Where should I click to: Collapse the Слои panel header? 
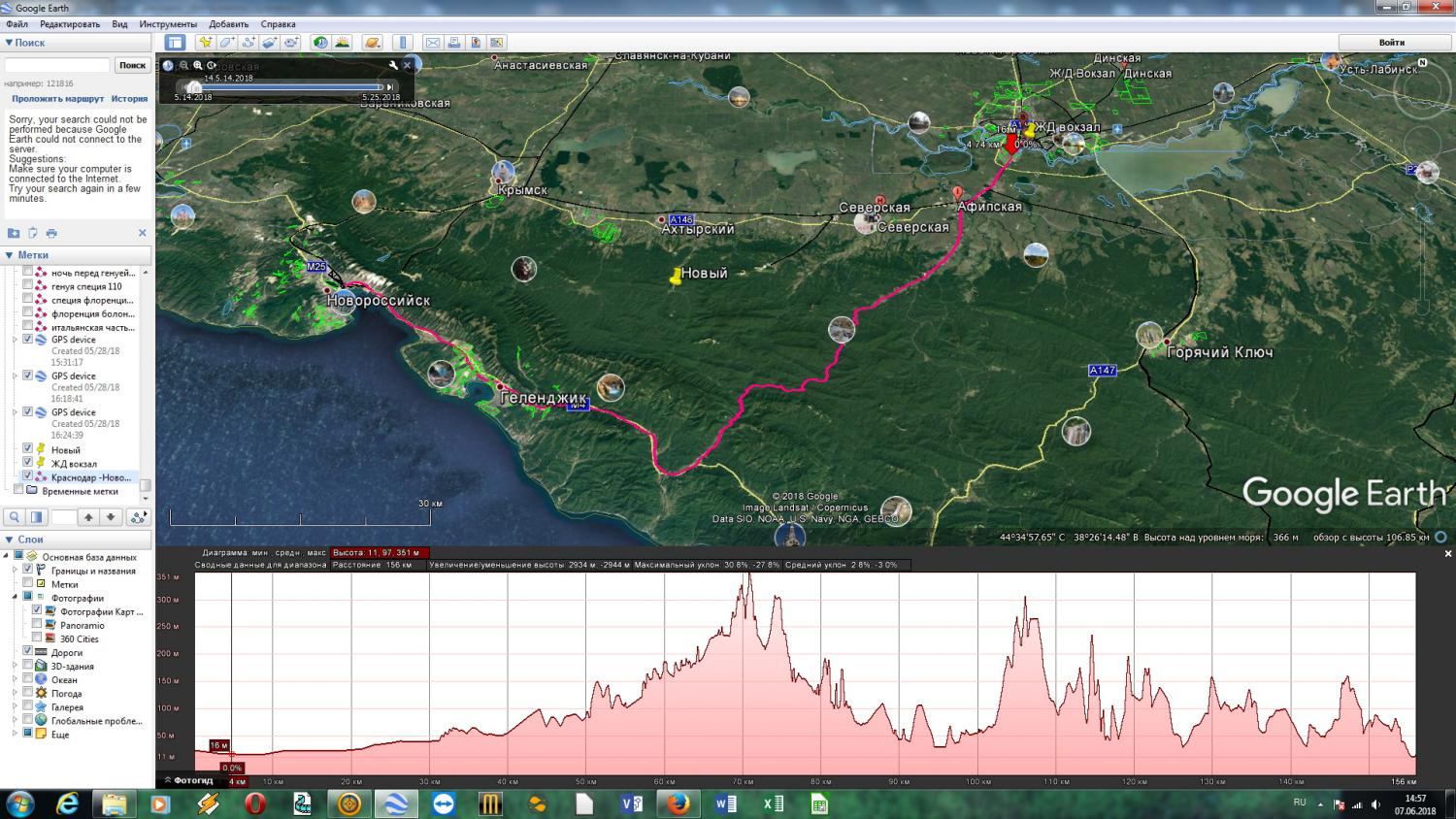click(76, 540)
